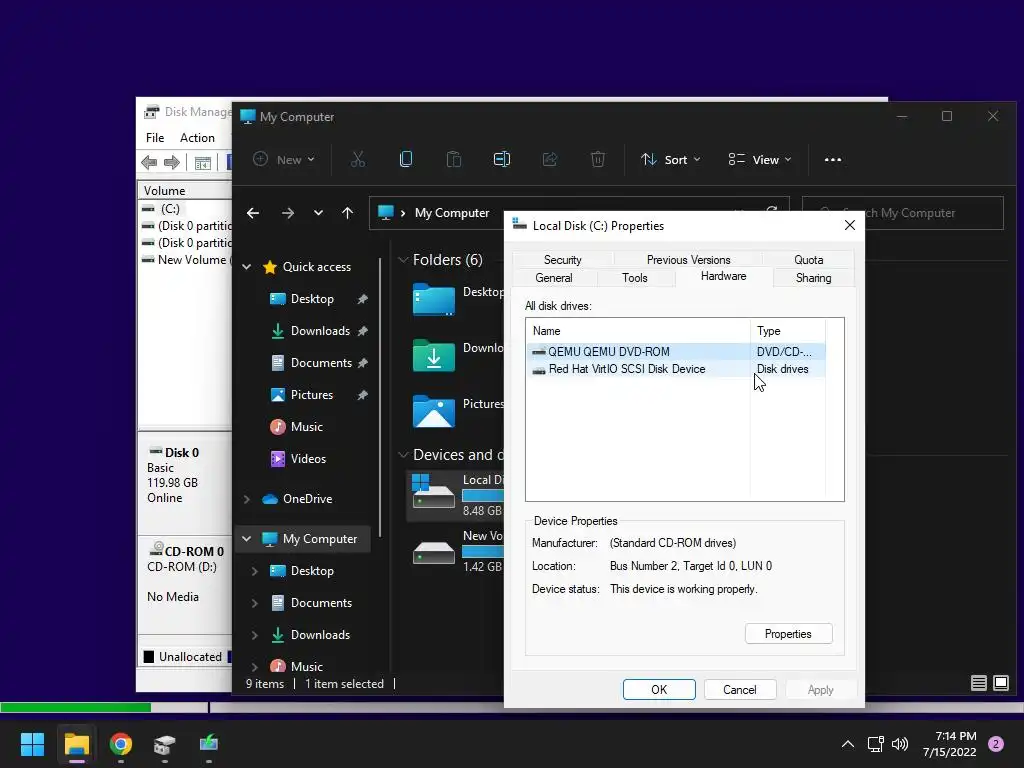Select Videos in Quick access
1024x768 pixels.
(x=308, y=459)
